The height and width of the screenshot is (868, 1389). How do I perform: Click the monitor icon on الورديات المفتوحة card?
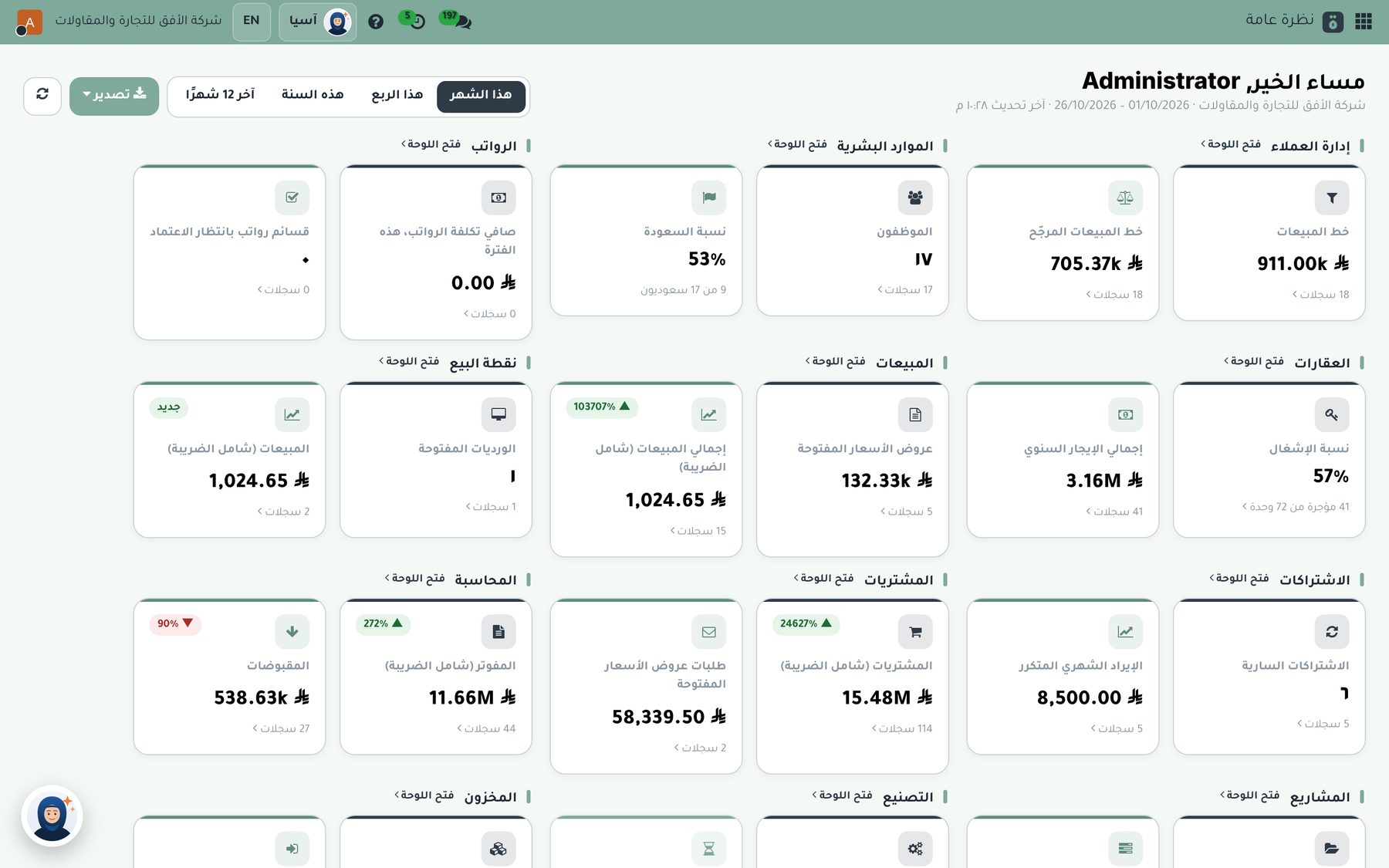click(x=498, y=414)
